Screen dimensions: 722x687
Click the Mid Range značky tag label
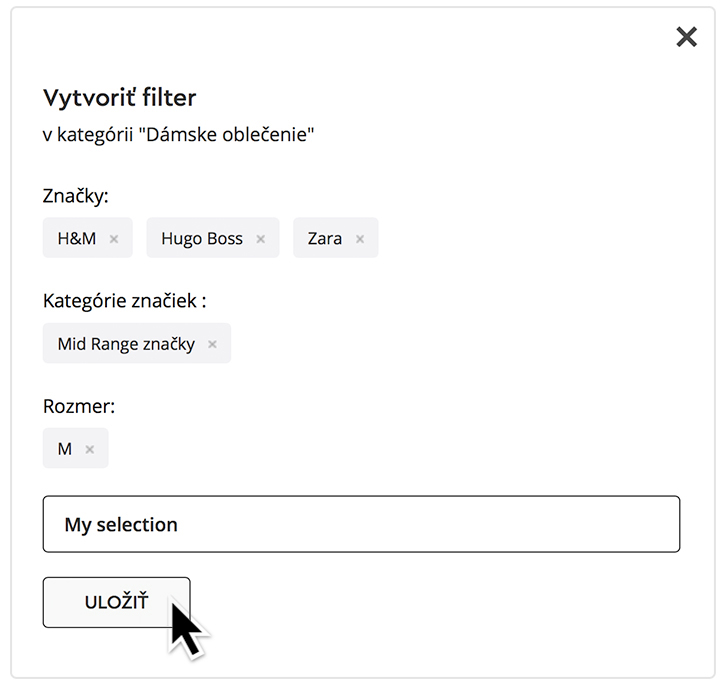126,344
